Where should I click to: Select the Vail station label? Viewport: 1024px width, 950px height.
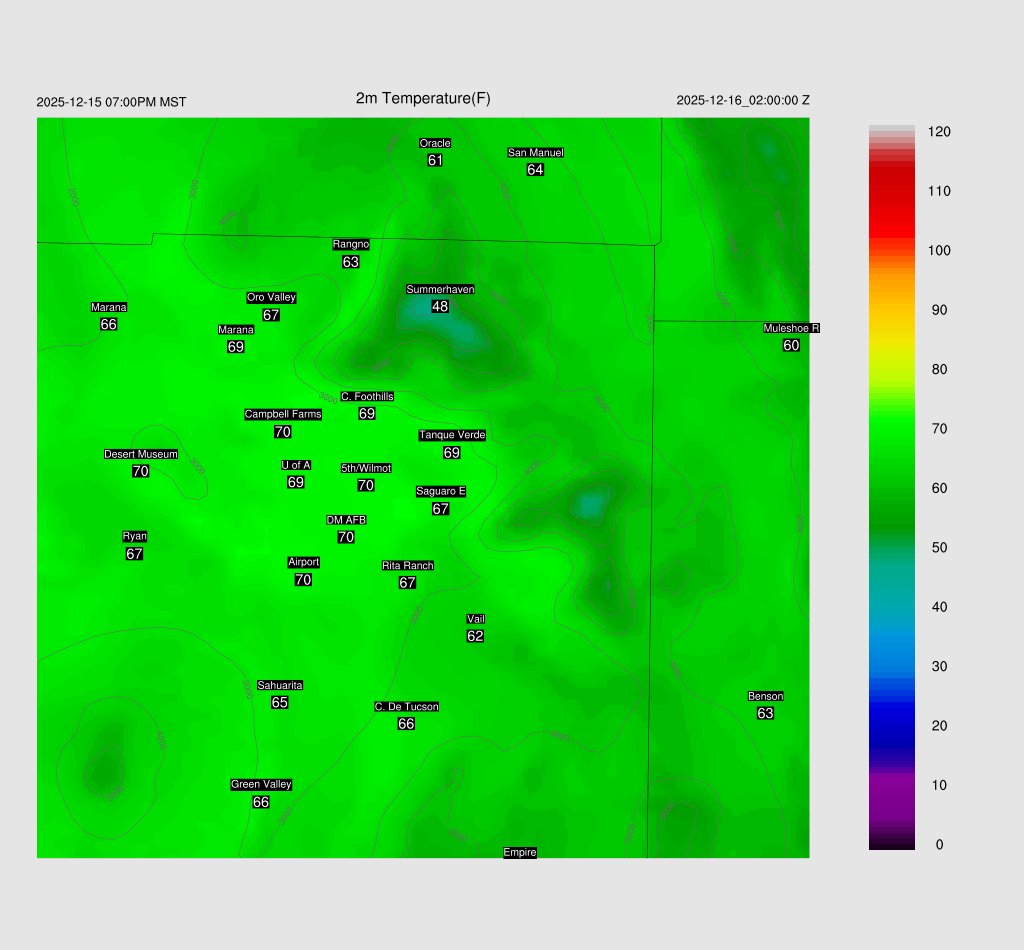point(476,619)
